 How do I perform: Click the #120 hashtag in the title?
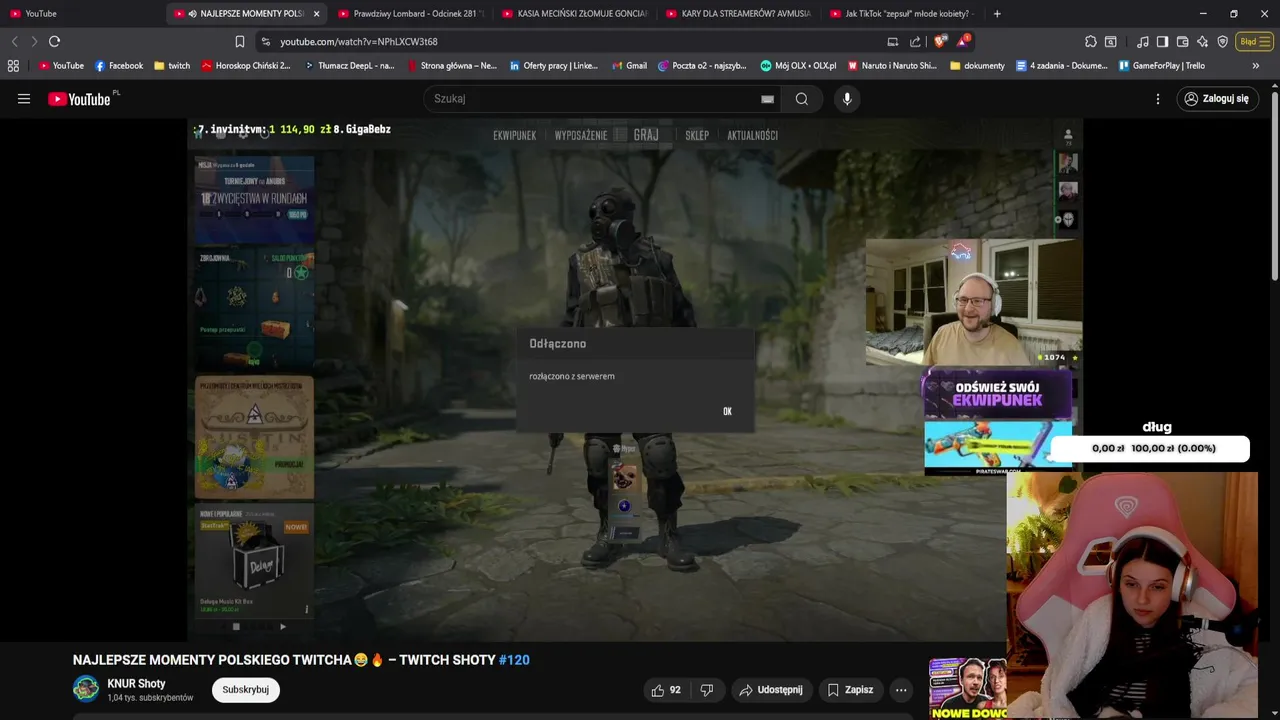[514, 660]
